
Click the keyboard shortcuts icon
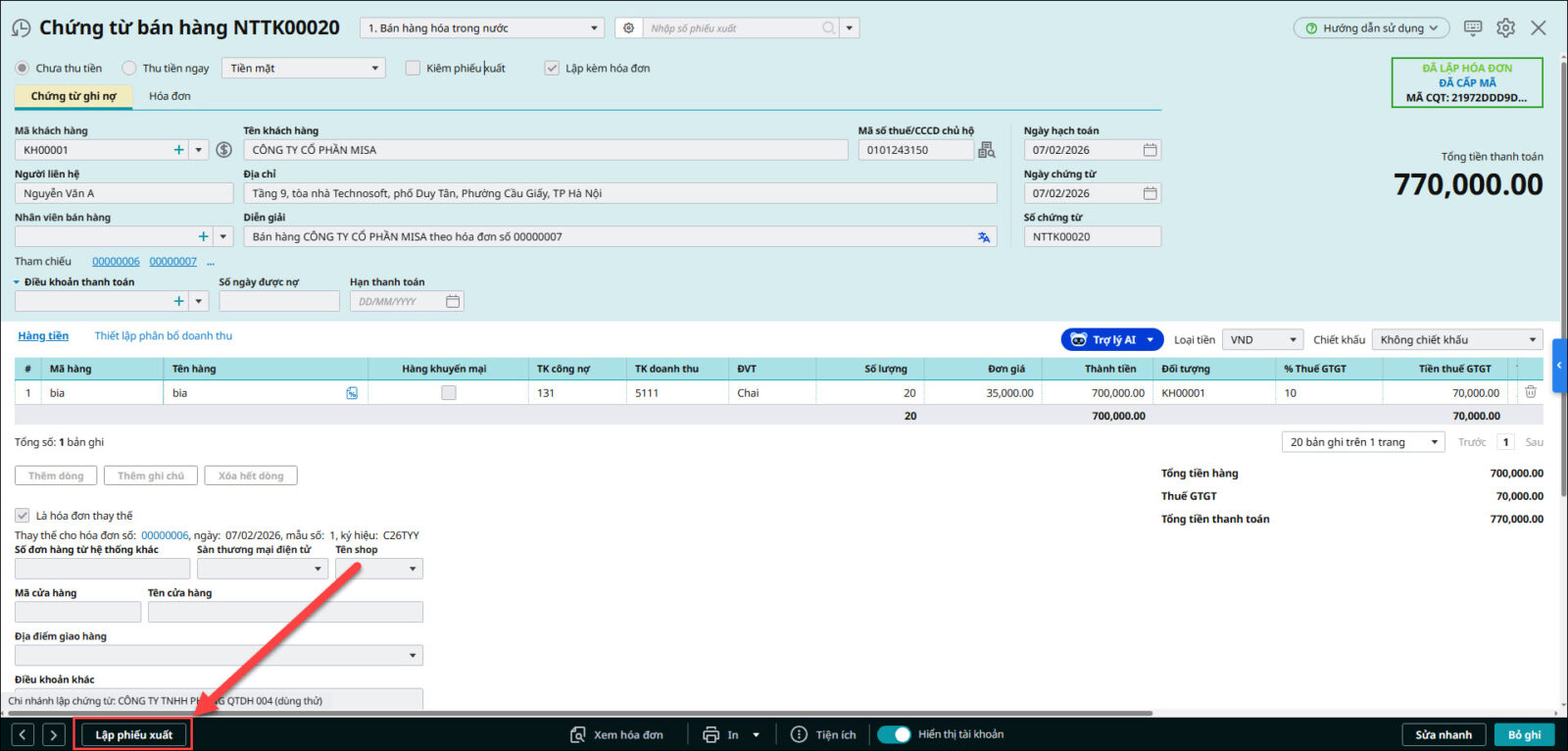1473,28
